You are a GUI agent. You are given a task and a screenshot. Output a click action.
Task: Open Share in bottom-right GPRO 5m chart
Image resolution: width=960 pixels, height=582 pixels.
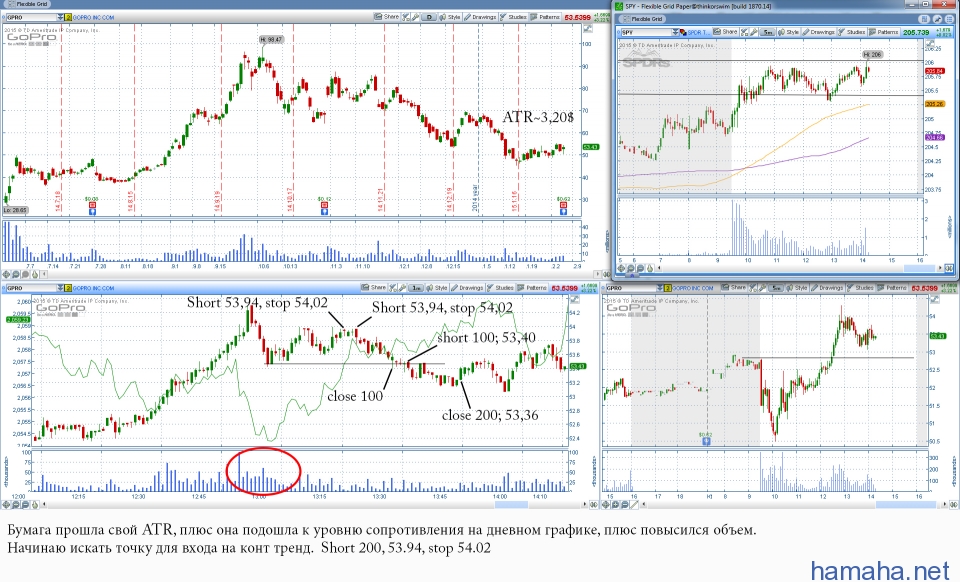[x=734, y=288]
